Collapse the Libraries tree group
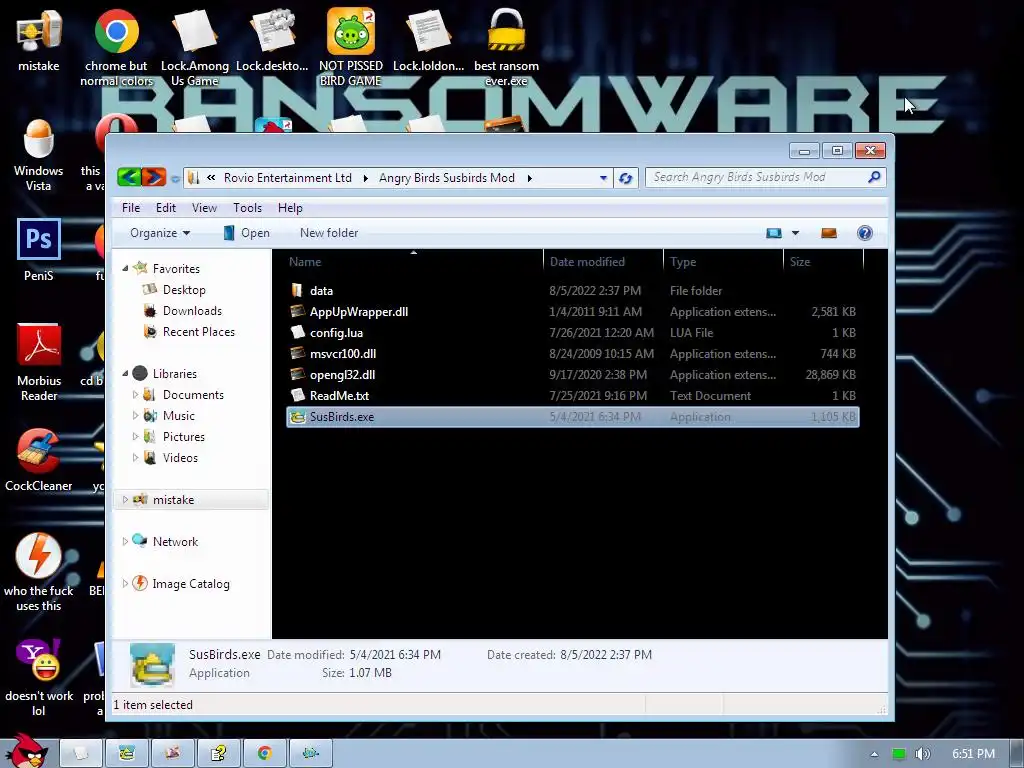This screenshot has width=1024, height=768. click(125, 374)
